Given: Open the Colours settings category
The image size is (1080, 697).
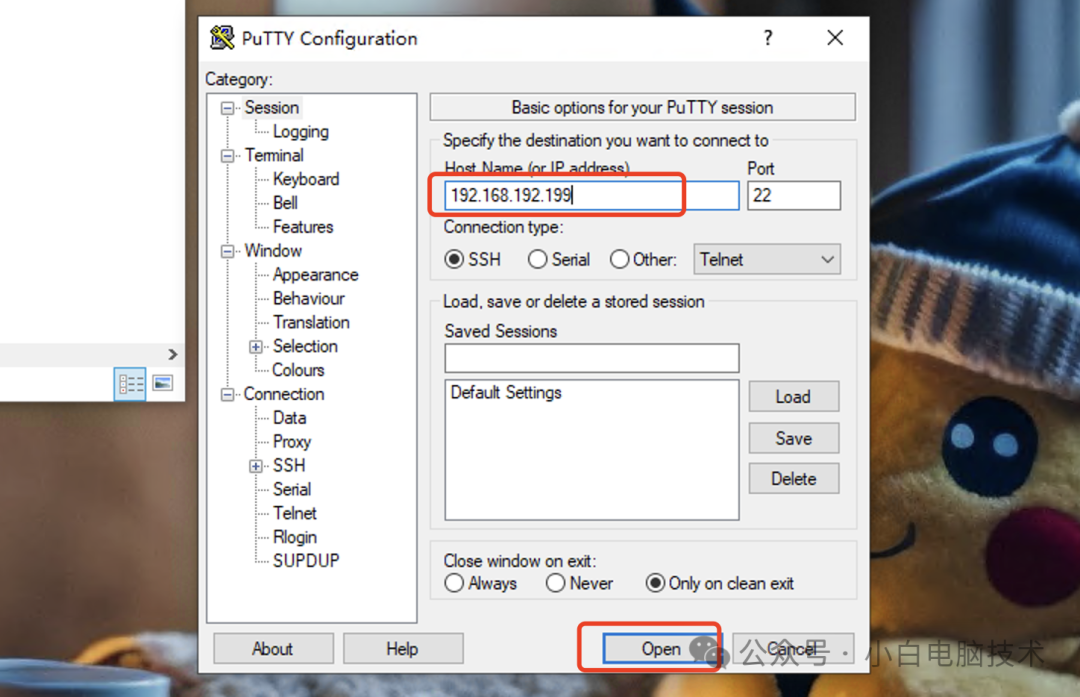Looking at the screenshot, I should pos(298,370).
